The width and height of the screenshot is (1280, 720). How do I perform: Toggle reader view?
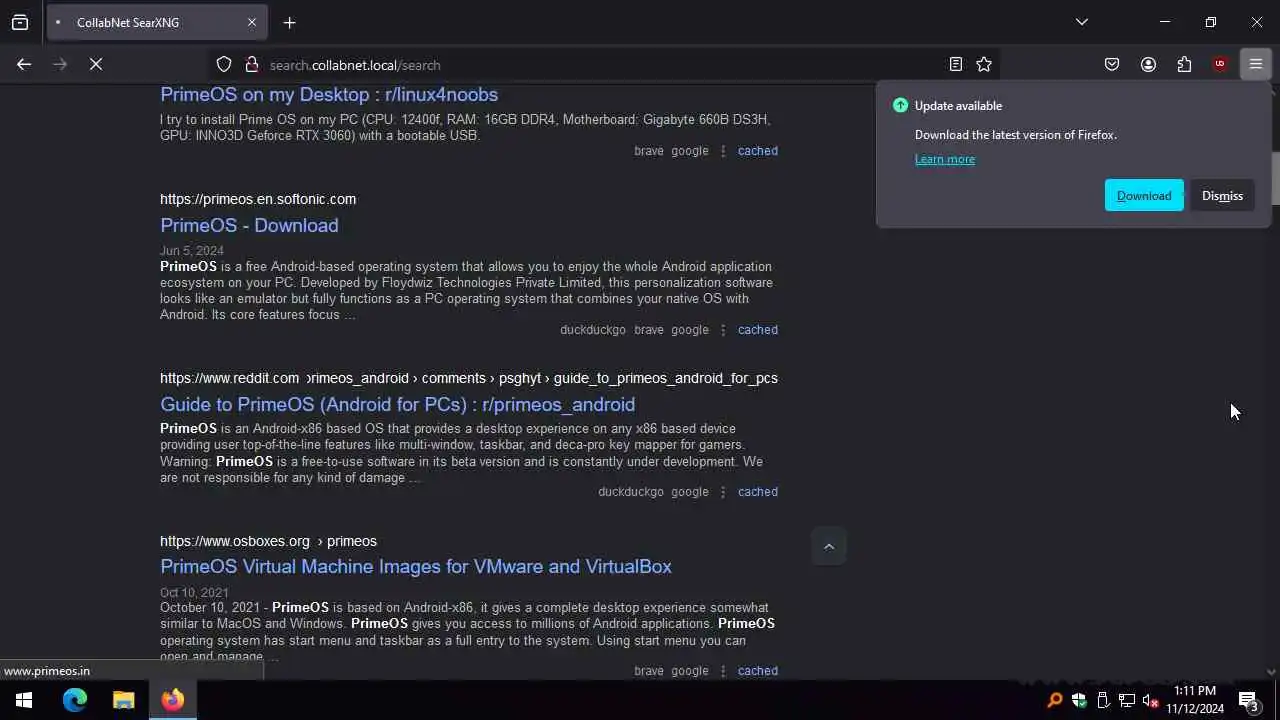click(x=956, y=64)
